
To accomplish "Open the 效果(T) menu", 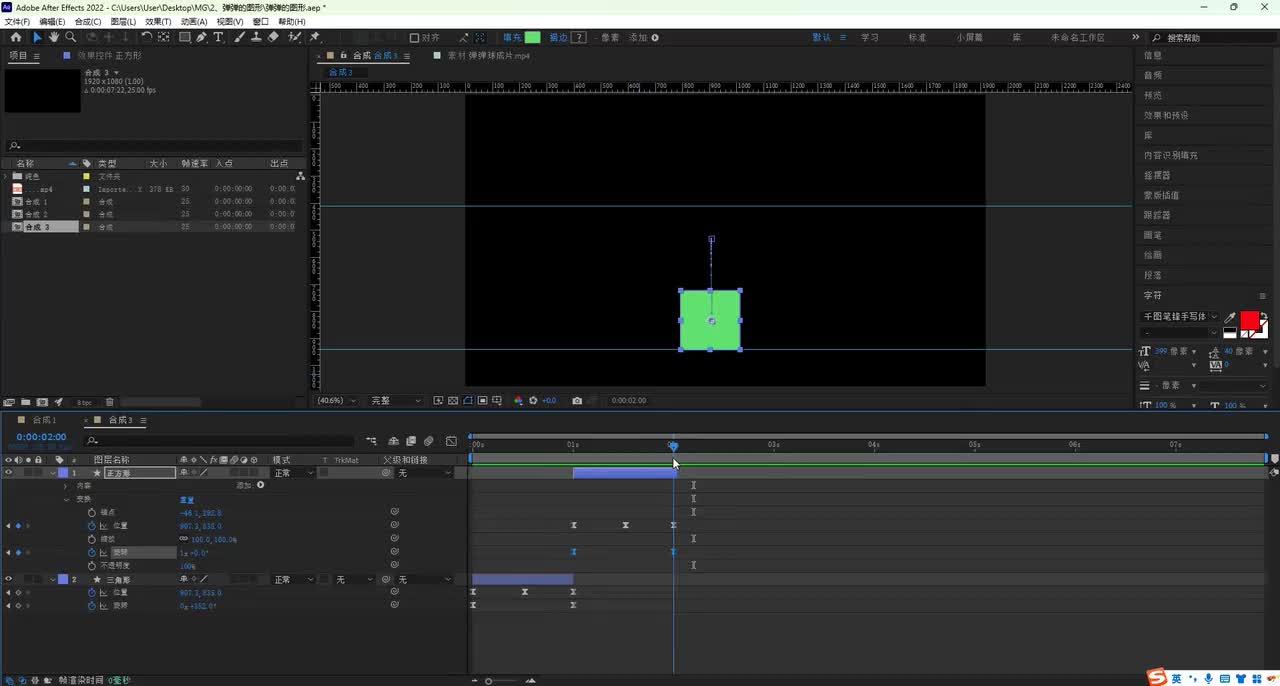I will coord(158,21).
